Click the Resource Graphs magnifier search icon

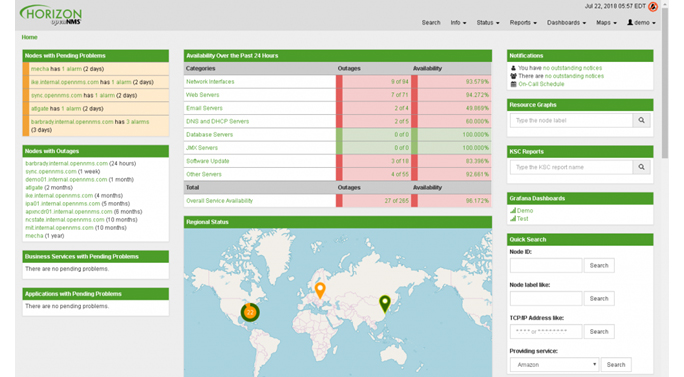point(641,120)
